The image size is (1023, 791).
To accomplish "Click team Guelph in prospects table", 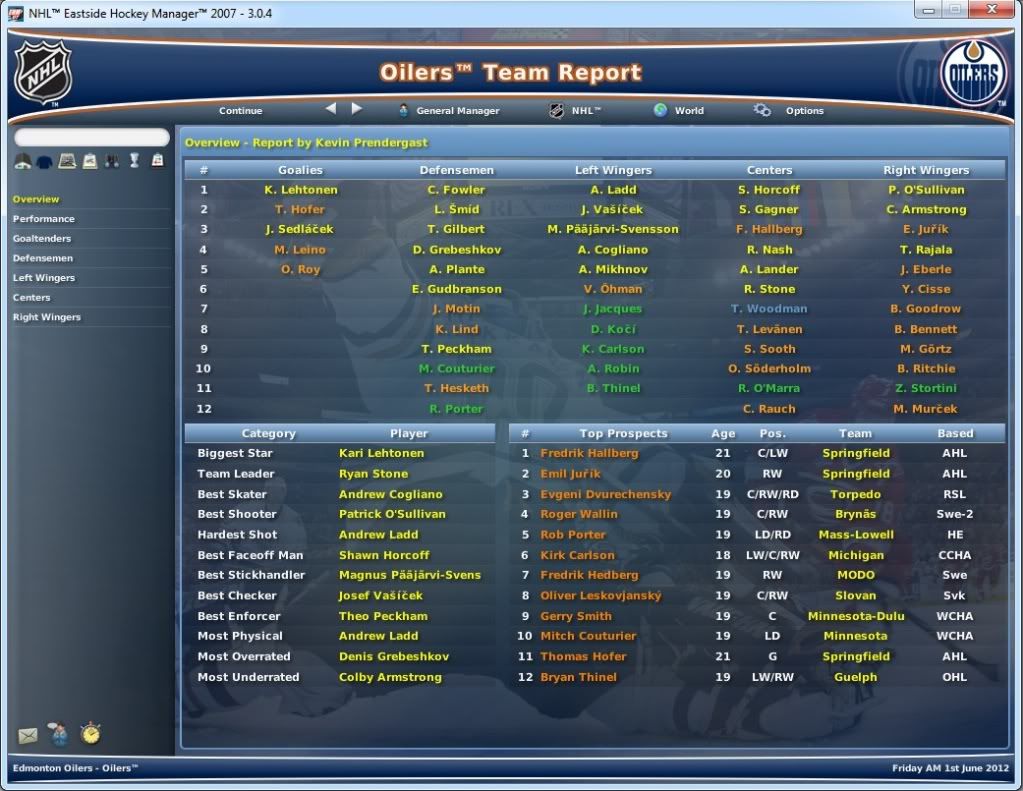I will 855,677.
